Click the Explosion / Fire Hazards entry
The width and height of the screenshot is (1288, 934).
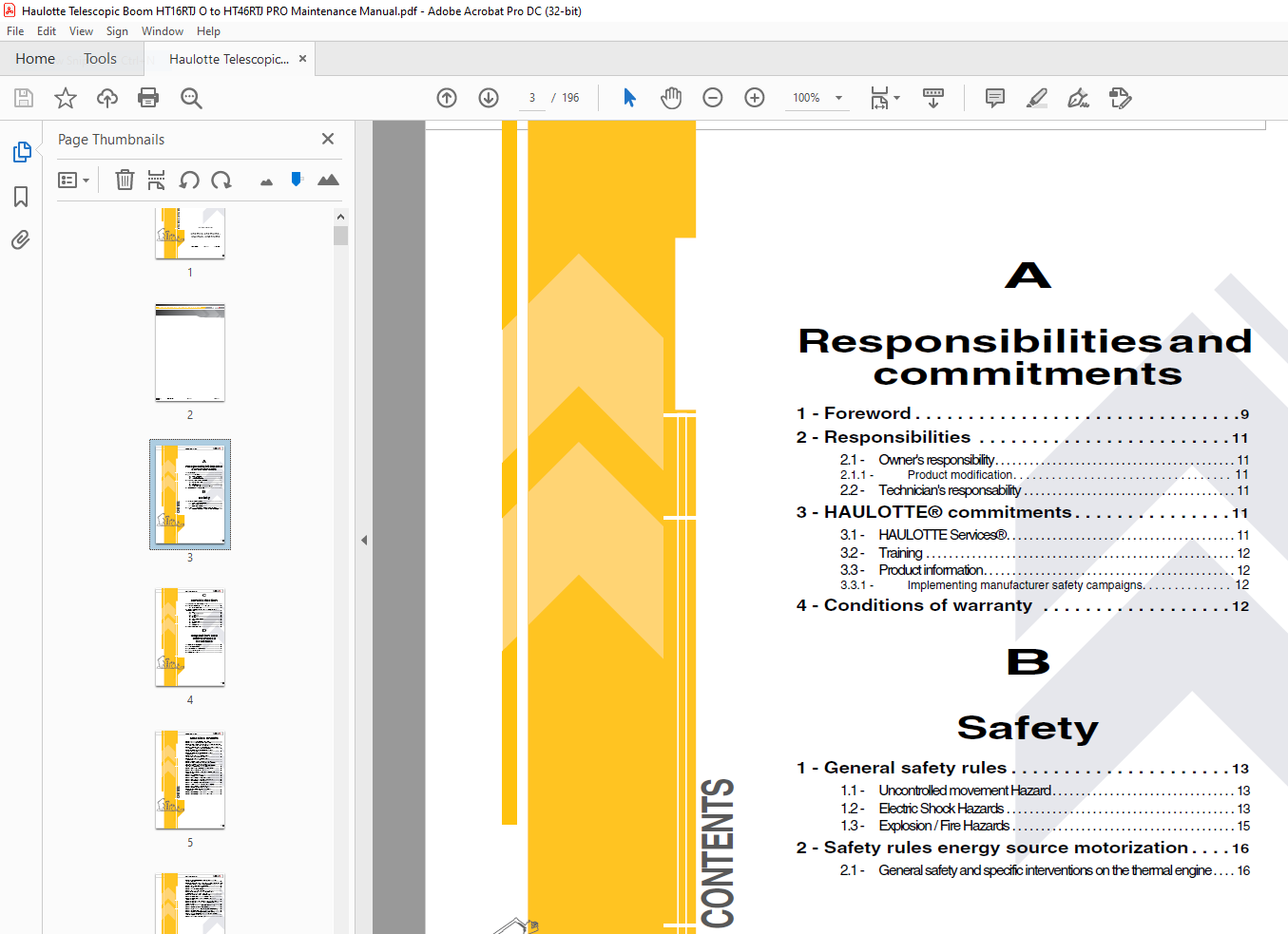1045,826
